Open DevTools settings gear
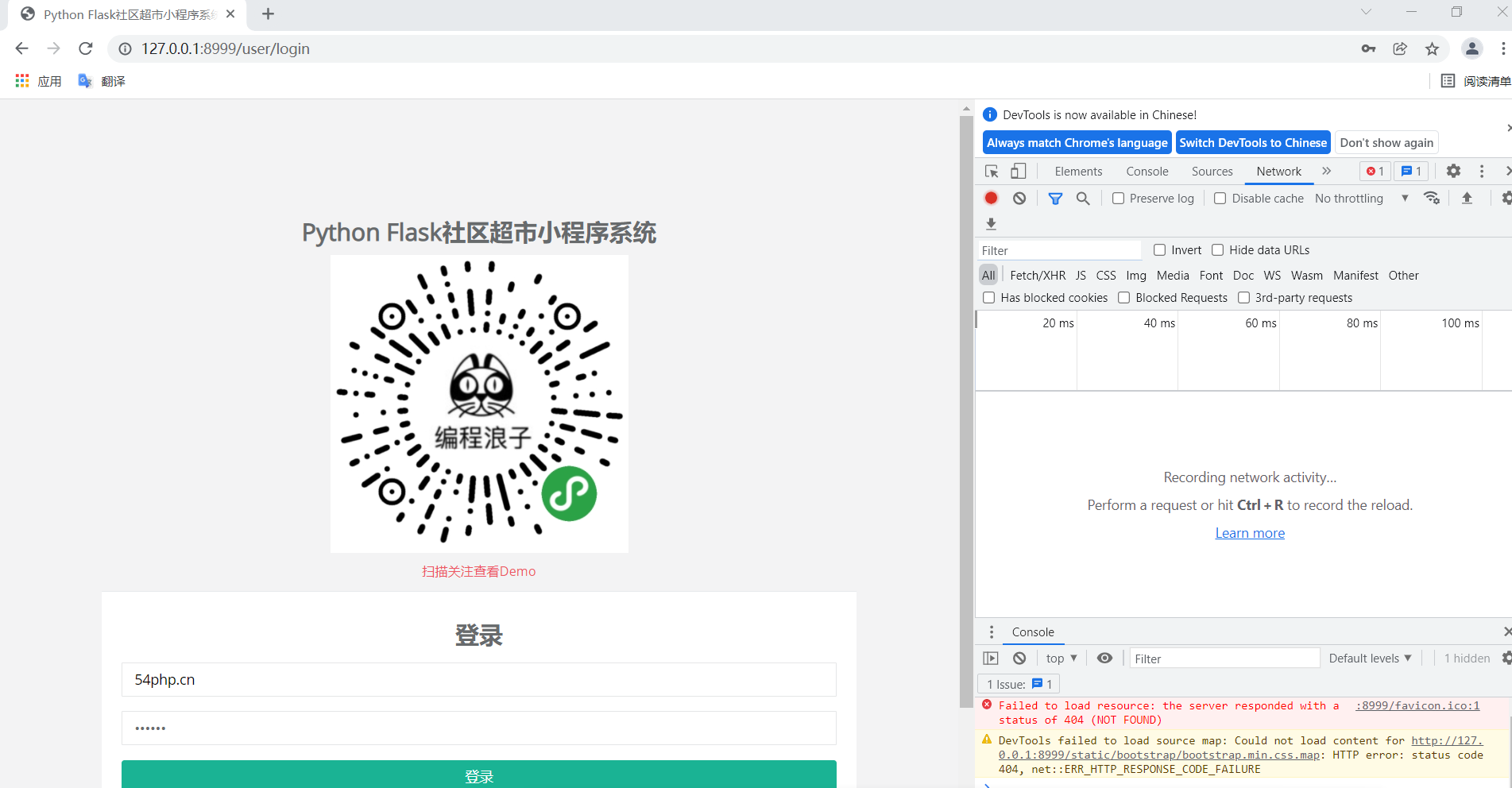1512x788 pixels. point(1453,171)
